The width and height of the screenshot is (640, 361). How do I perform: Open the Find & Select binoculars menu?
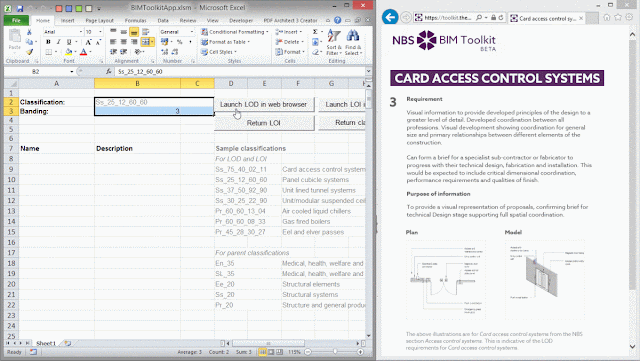click(353, 42)
